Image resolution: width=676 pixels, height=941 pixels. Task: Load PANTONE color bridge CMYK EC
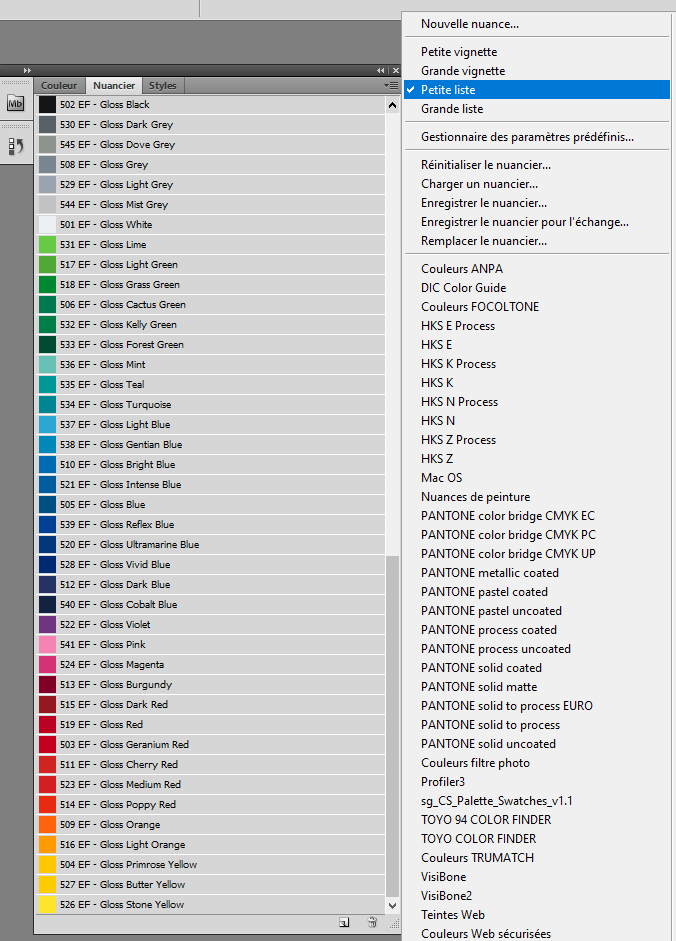coord(508,516)
